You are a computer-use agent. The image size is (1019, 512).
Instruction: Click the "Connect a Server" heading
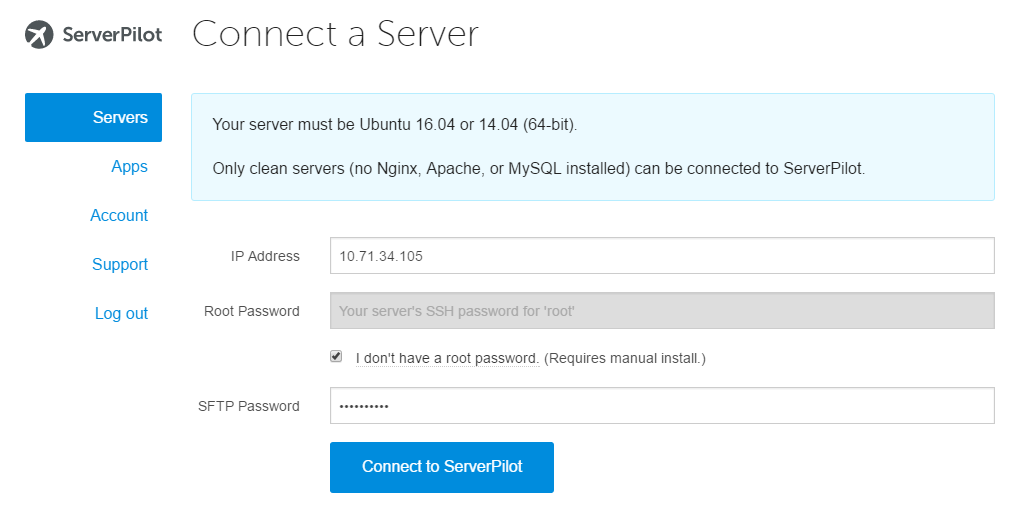(335, 34)
